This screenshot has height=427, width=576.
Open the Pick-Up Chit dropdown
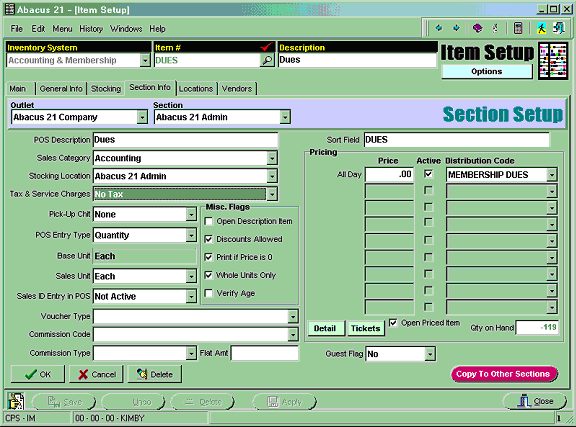click(191, 214)
